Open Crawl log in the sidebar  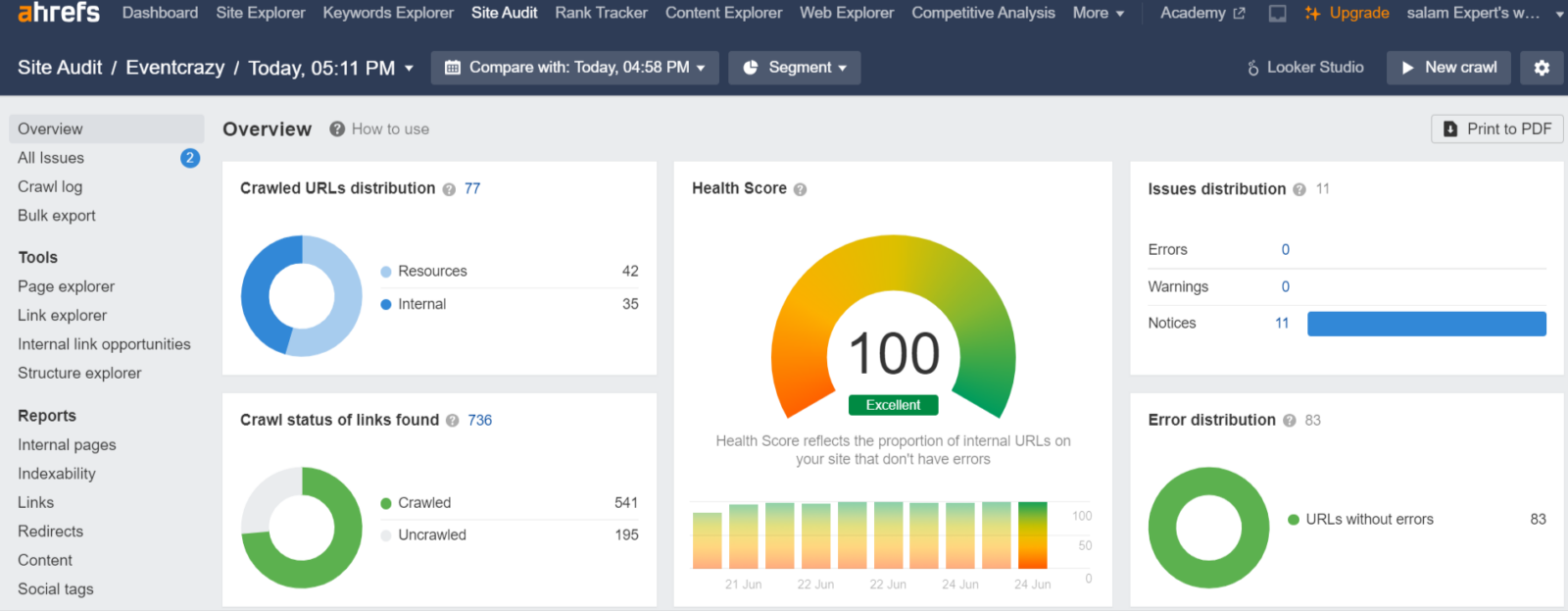coord(50,186)
